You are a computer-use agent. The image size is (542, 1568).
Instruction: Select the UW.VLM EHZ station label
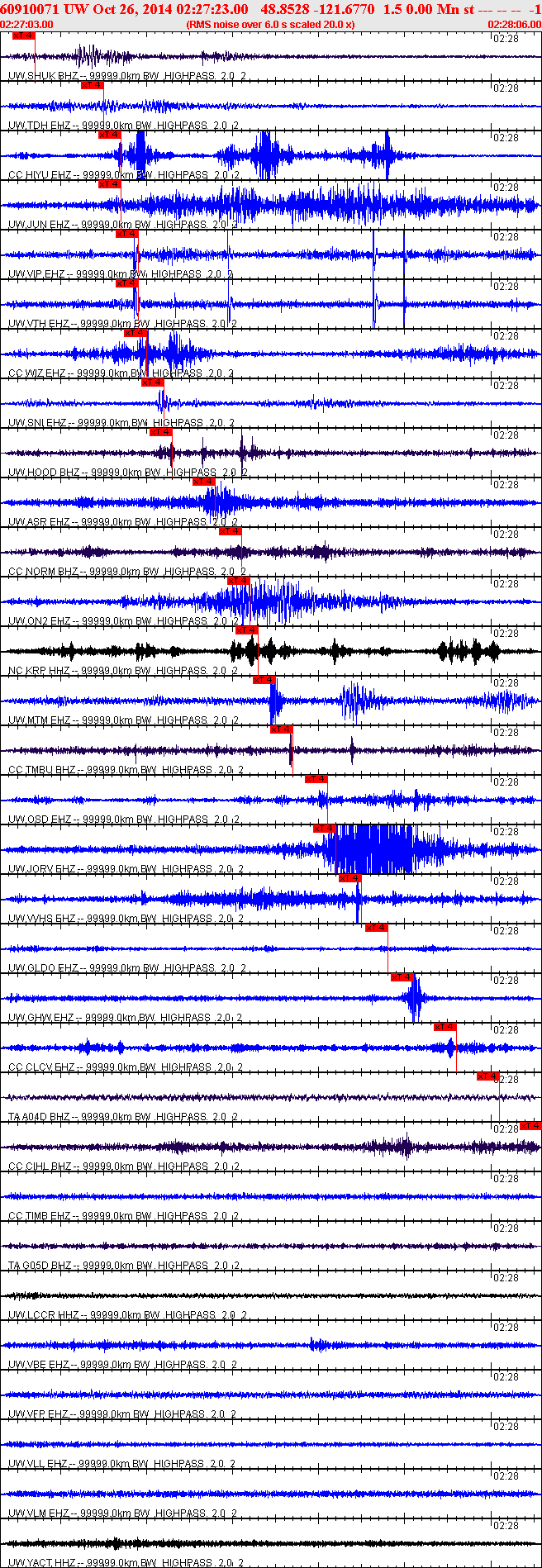pos(40,1513)
